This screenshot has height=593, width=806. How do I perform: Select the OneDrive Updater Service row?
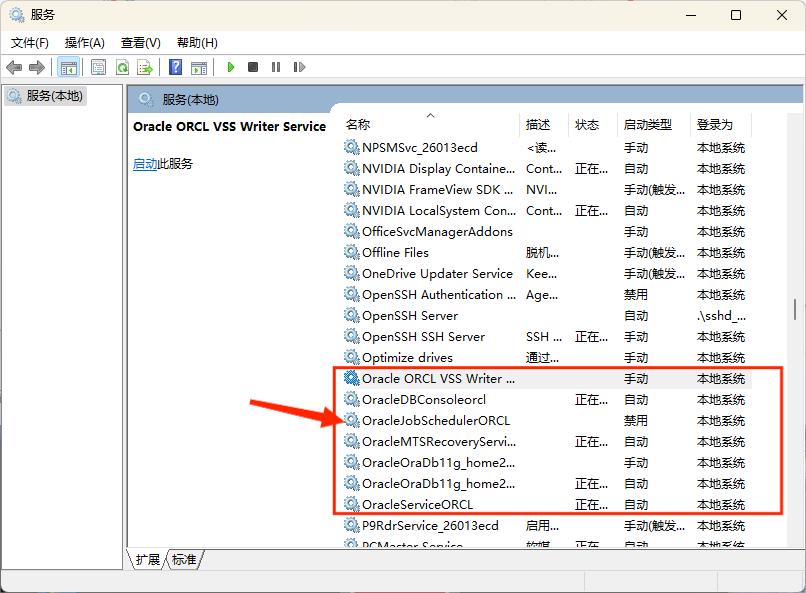coord(547,274)
